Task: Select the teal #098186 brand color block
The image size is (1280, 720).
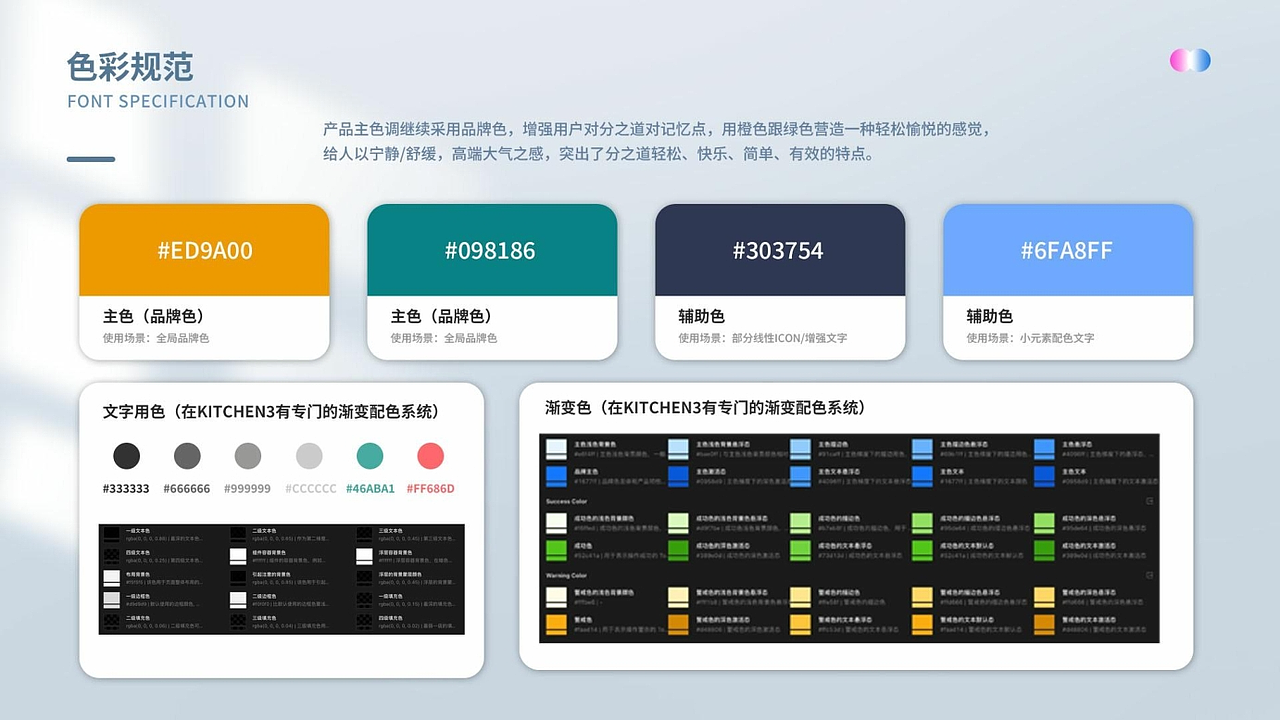Action: [x=492, y=250]
